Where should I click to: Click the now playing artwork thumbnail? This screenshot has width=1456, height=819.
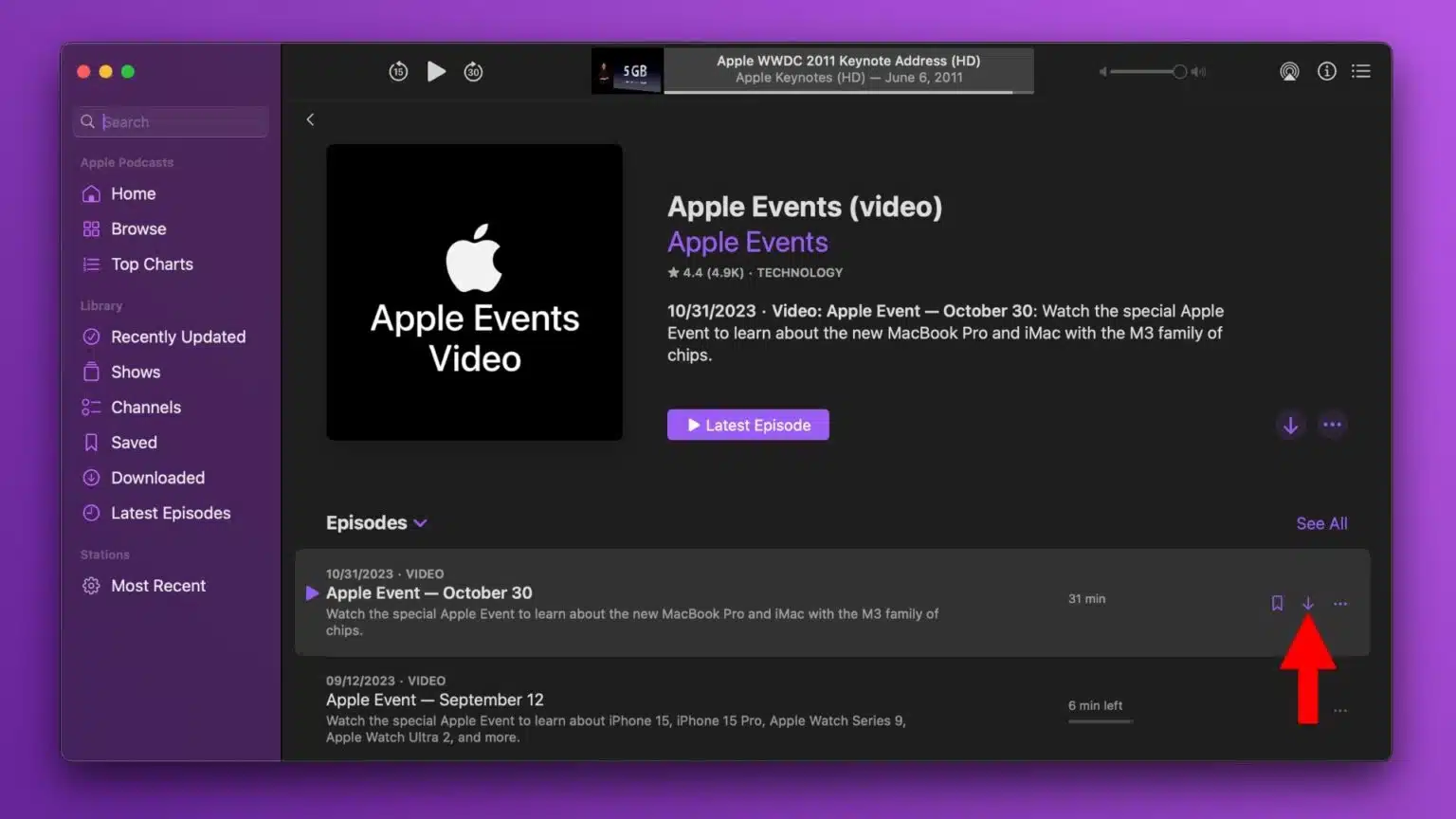tap(628, 71)
